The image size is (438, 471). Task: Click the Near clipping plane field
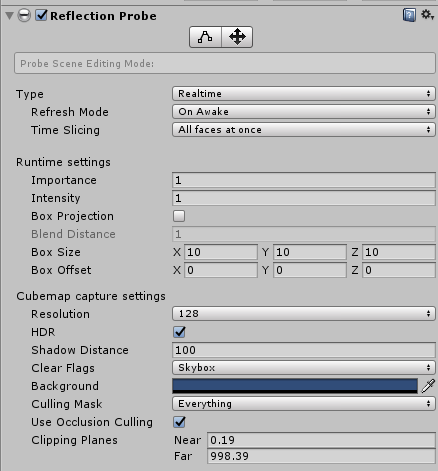point(321,440)
